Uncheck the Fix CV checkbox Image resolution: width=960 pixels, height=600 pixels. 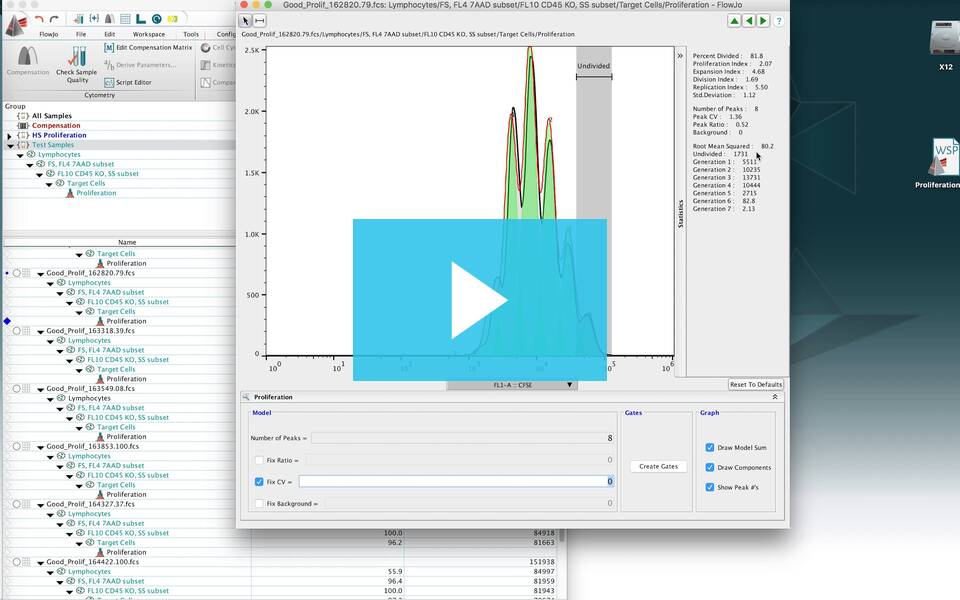tap(259, 482)
